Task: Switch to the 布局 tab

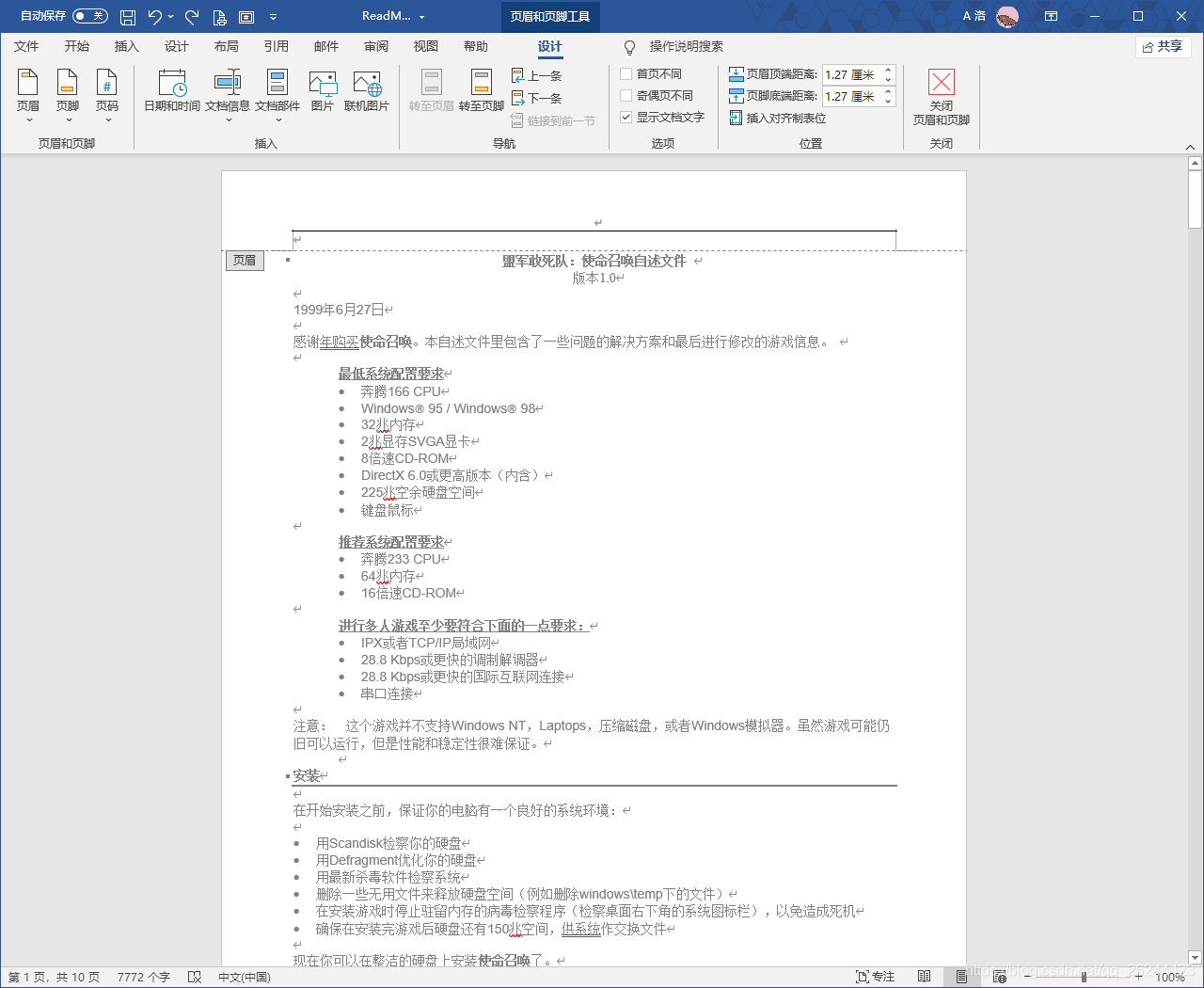Action: coord(227,46)
